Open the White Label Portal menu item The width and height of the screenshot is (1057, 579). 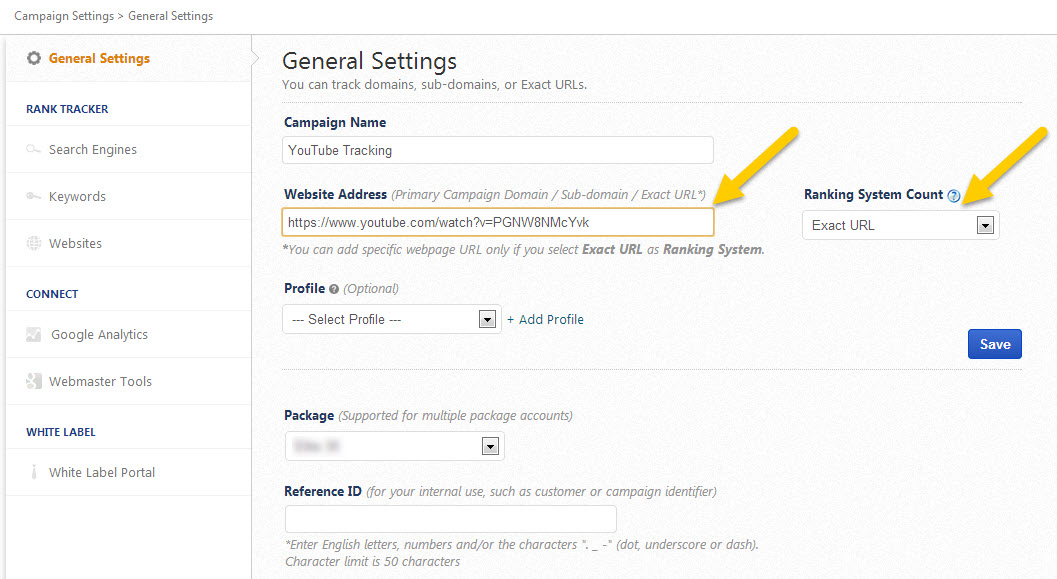pyautogui.click(x=102, y=473)
